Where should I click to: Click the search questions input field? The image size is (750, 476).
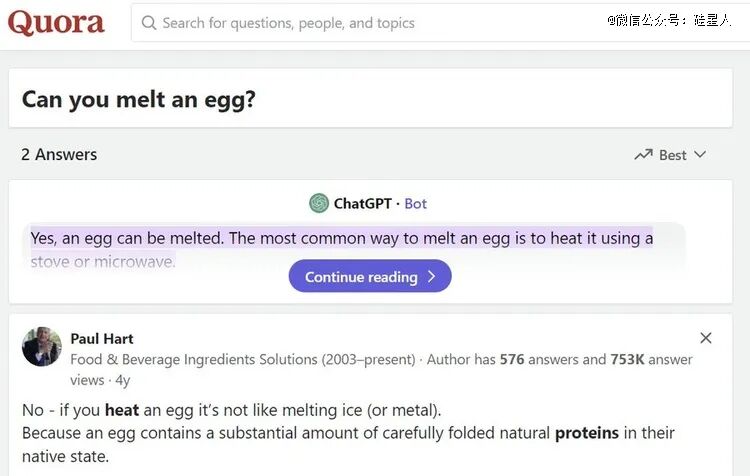click(441, 22)
